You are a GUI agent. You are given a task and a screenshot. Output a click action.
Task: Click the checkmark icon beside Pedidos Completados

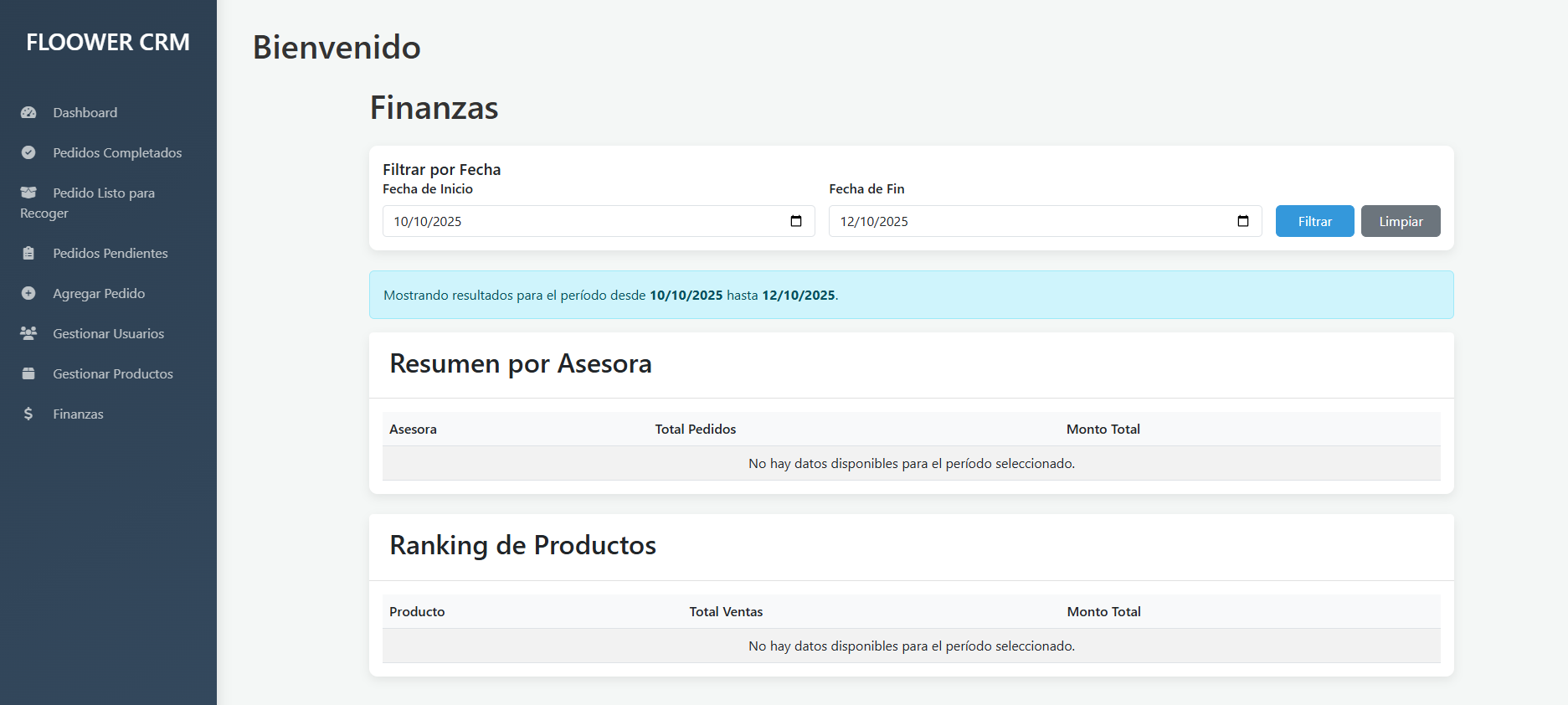pyautogui.click(x=28, y=152)
